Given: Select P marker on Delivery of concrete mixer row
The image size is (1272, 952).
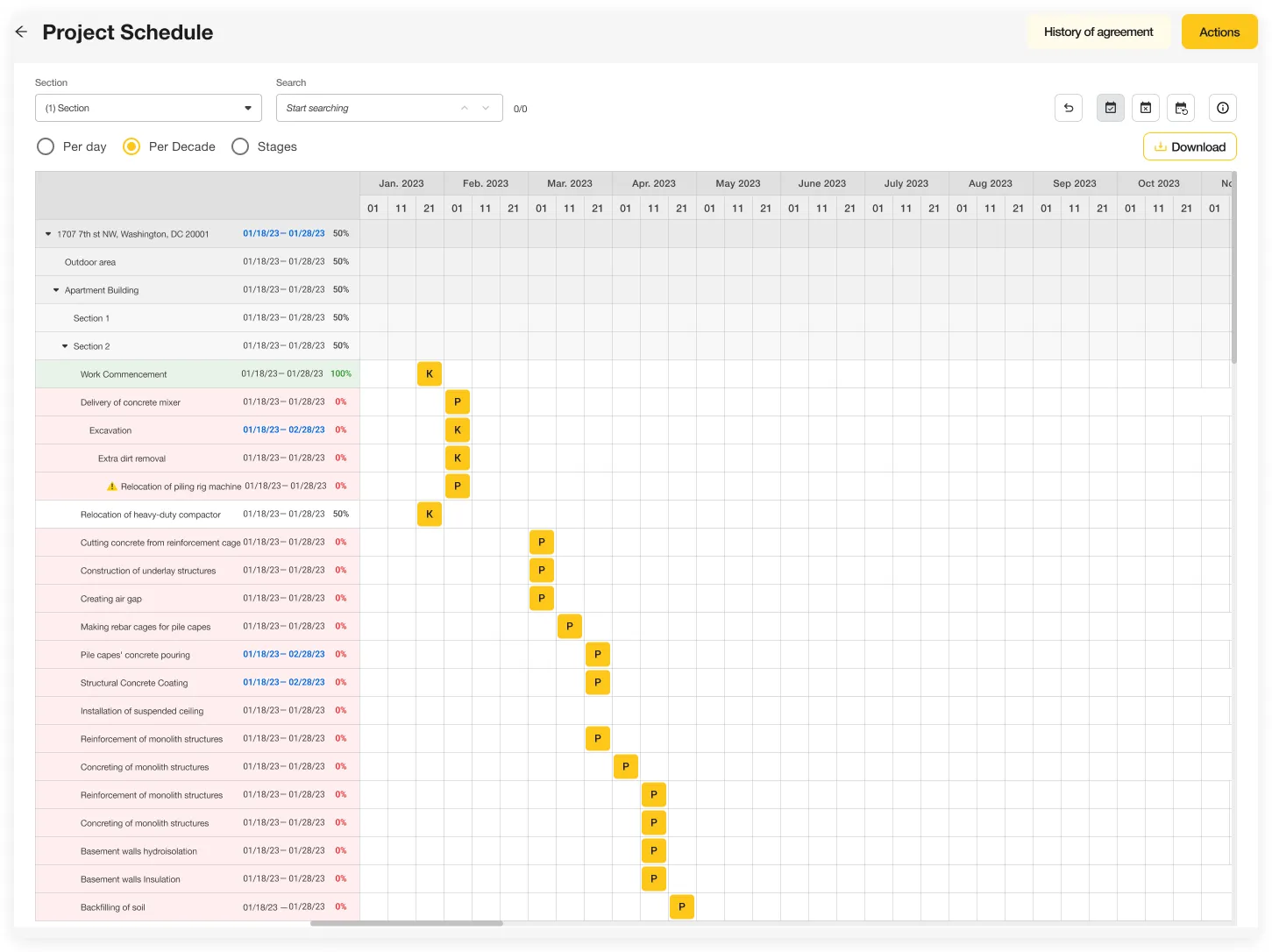Looking at the screenshot, I should pos(458,401).
